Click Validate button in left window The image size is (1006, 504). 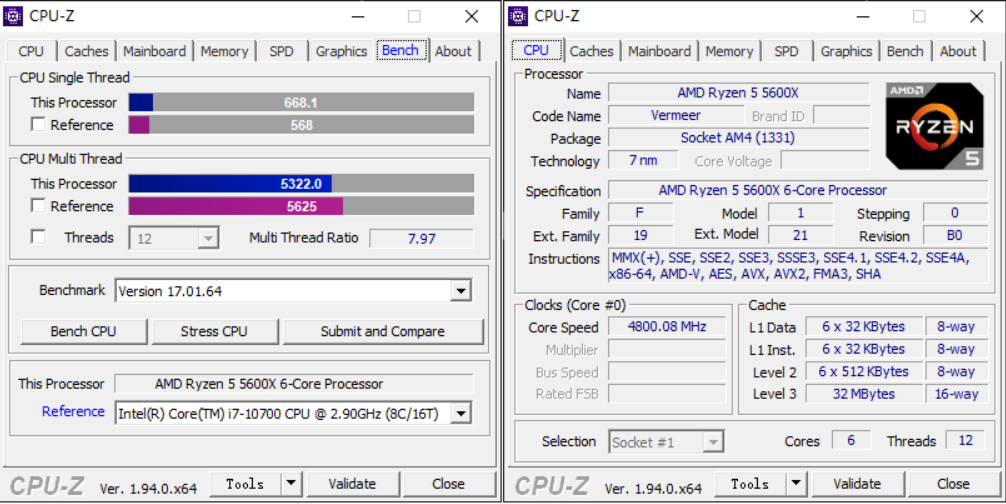point(352,483)
